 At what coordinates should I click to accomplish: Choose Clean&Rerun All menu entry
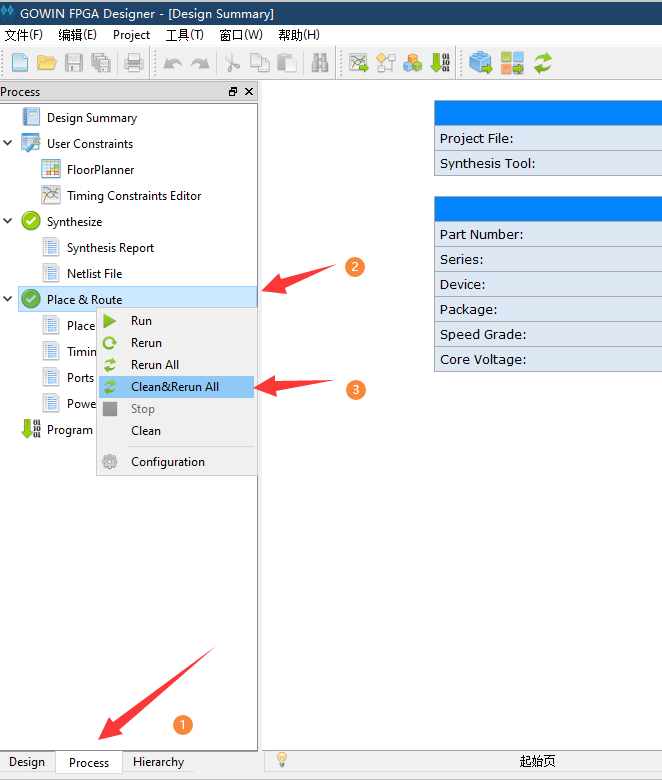coord(177,387)
